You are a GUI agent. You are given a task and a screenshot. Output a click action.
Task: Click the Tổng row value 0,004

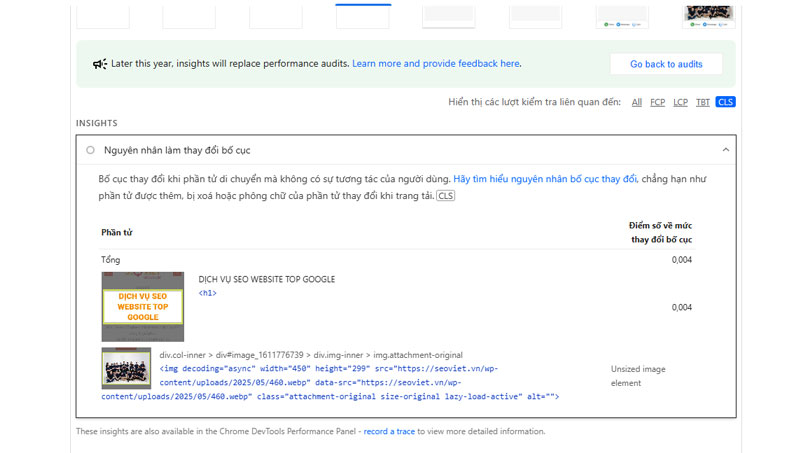682,260
